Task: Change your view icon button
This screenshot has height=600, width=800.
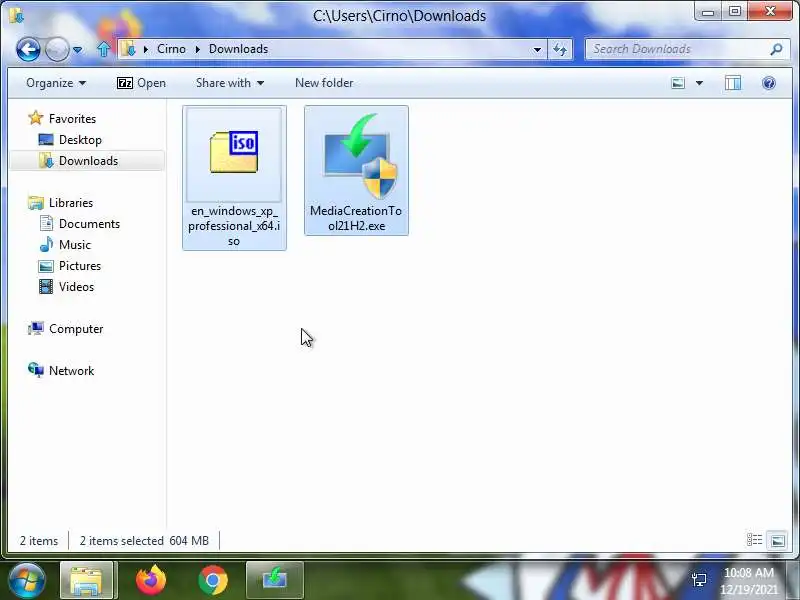Action: [x=678, y=83]
